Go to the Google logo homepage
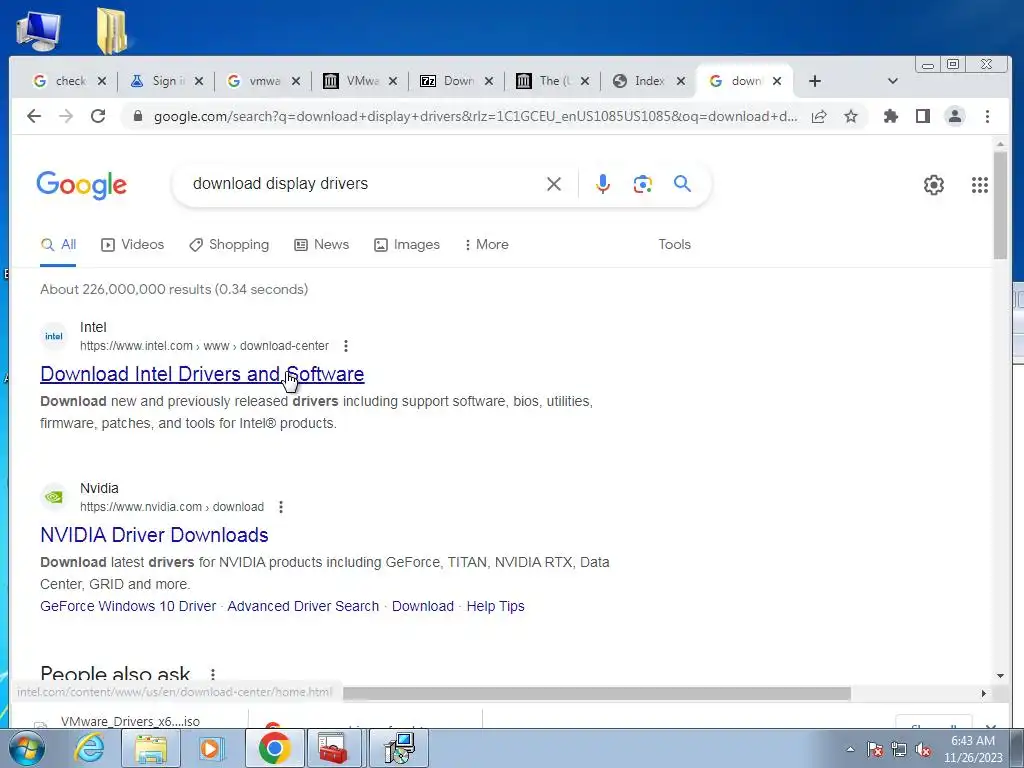1024x768 pixels. click(x=82, y=185)
